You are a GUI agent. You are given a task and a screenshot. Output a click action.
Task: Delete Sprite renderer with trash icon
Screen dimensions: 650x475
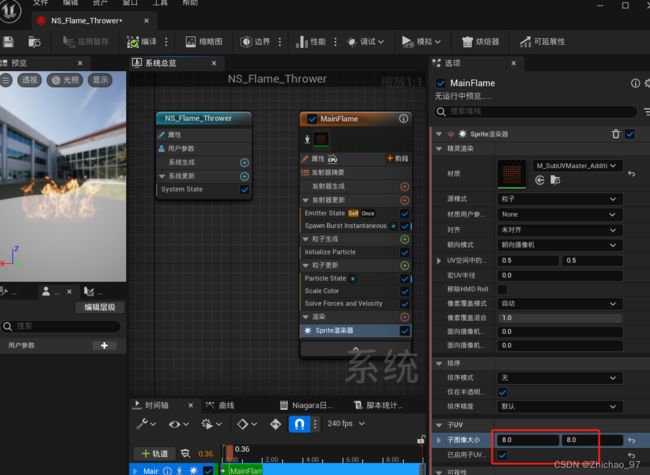coord(616,134)
